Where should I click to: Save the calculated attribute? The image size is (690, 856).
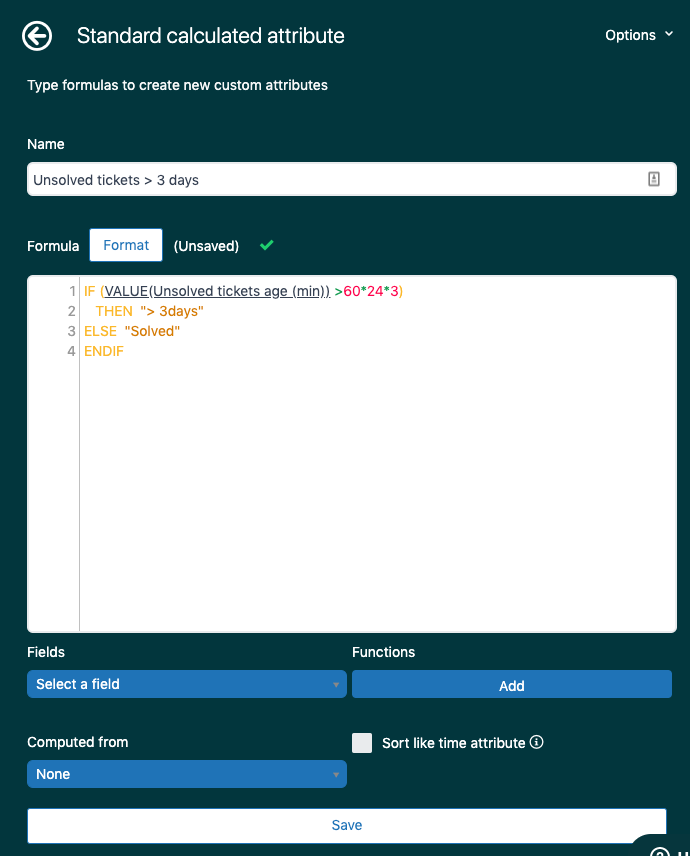(x=347, y=825)
